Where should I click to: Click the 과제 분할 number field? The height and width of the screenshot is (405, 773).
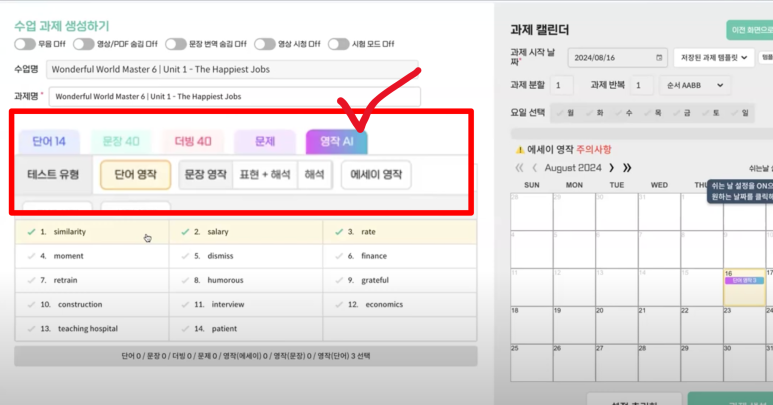click(562, 85)
